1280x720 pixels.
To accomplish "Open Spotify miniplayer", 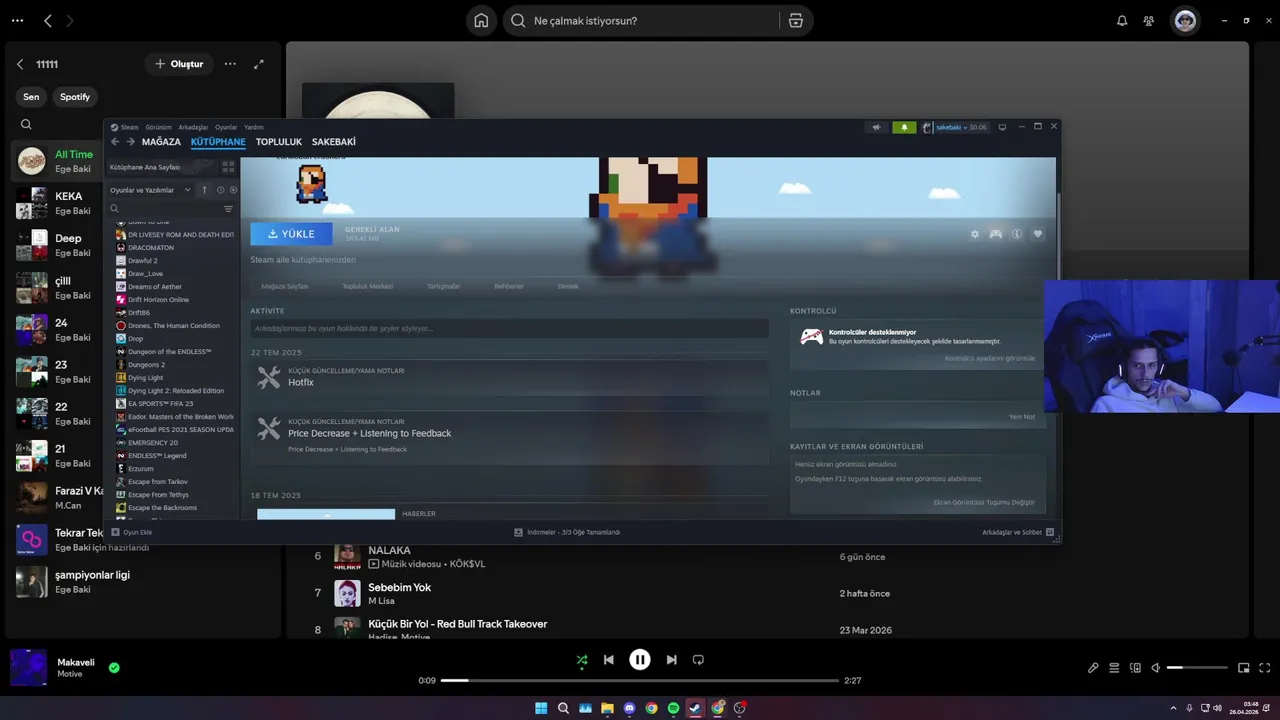I will pos(1244,667).
